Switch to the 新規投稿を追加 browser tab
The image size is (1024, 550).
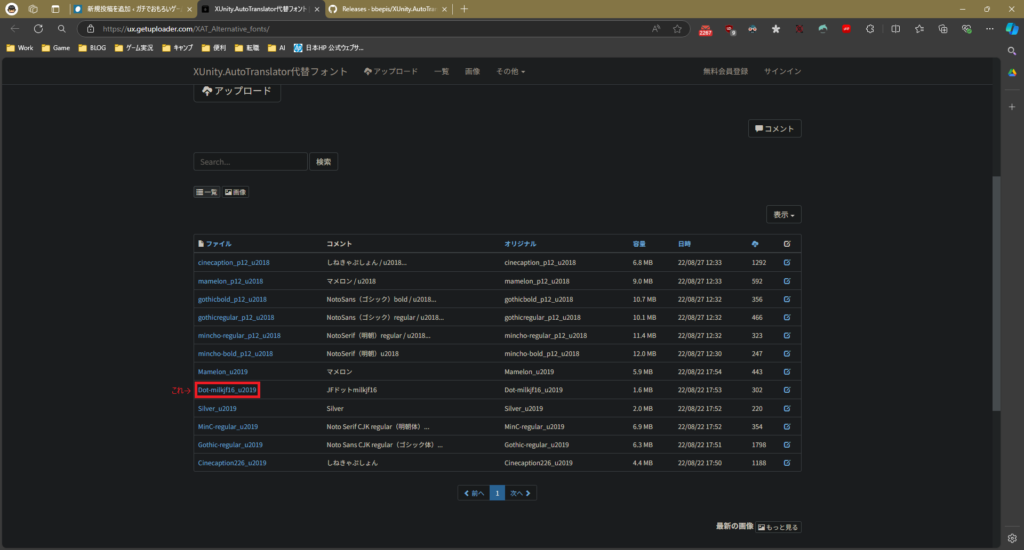pos(133,9)
